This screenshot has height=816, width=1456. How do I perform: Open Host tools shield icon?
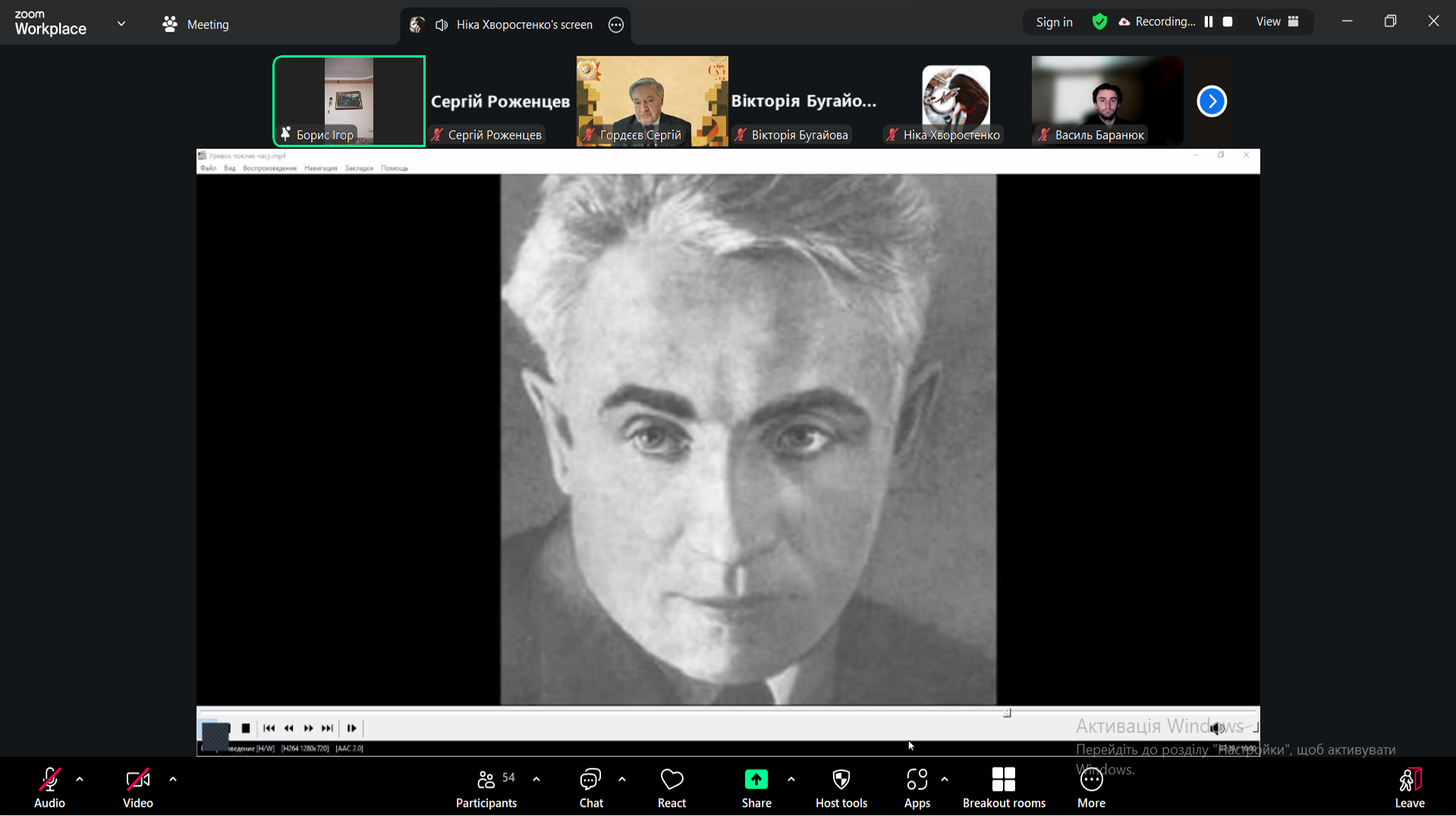pyautogui.click(x=841, y=788)
